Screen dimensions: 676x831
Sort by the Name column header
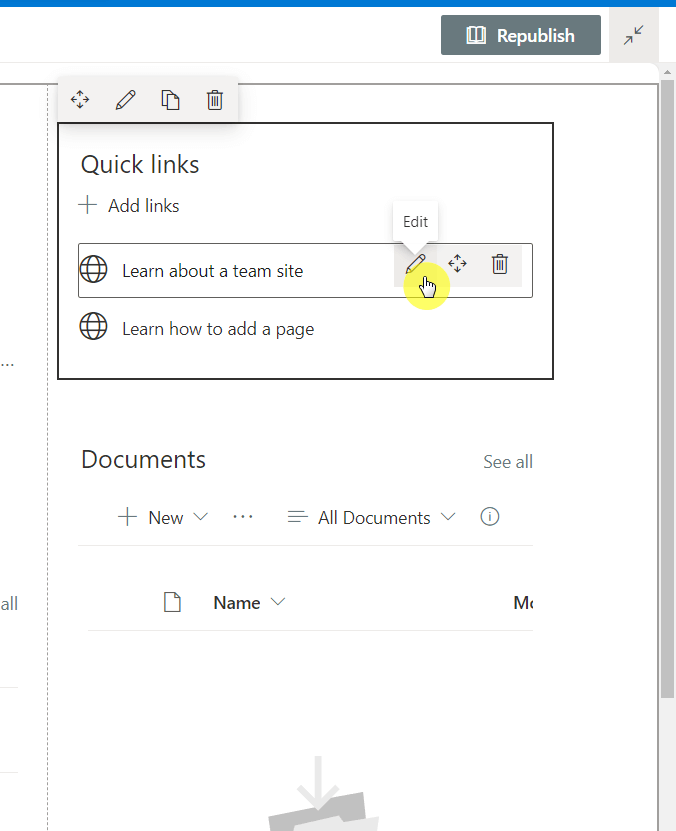pyautogui.click(x=249, y=603)
